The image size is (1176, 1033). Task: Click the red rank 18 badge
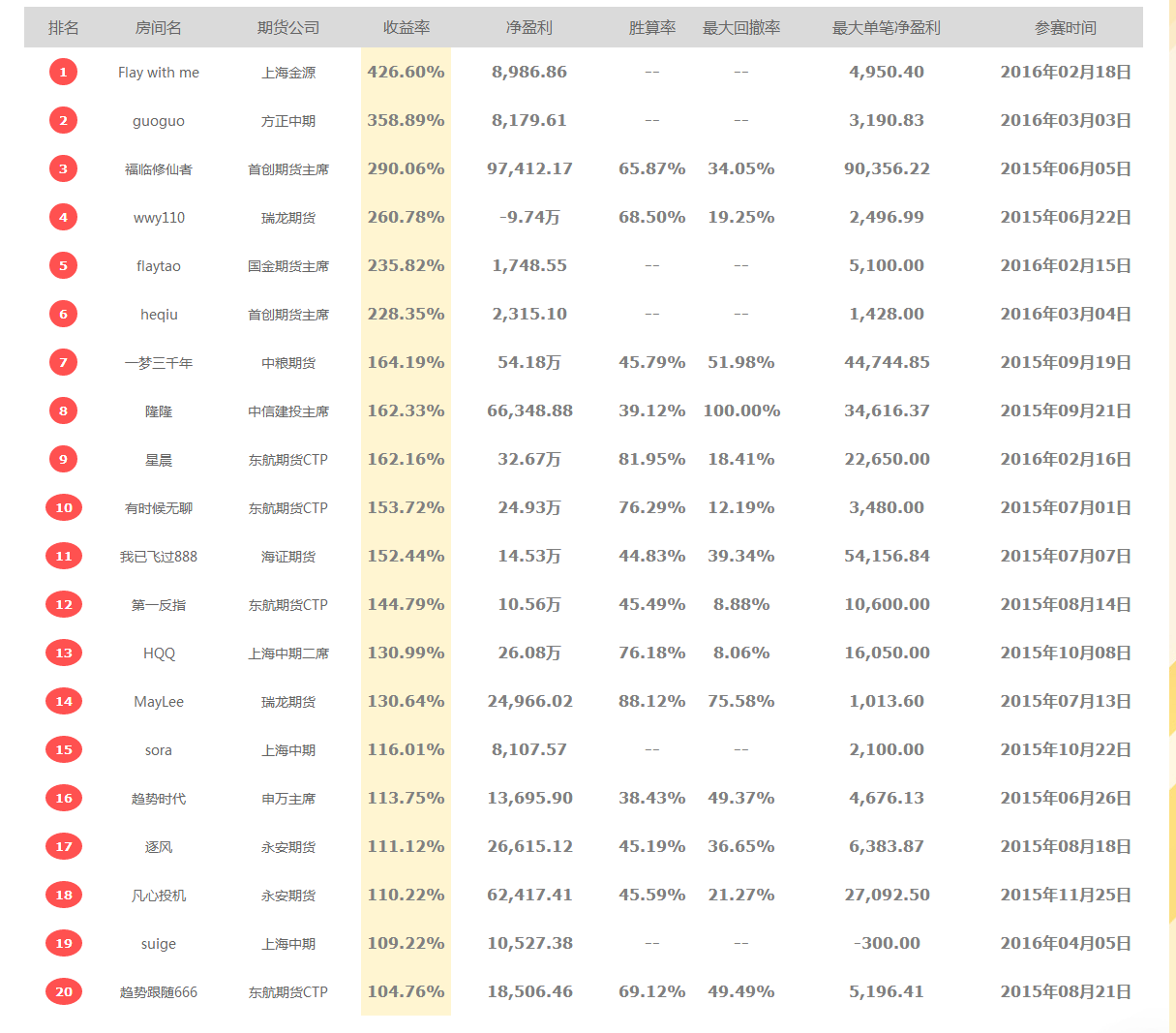coord(64,895)
